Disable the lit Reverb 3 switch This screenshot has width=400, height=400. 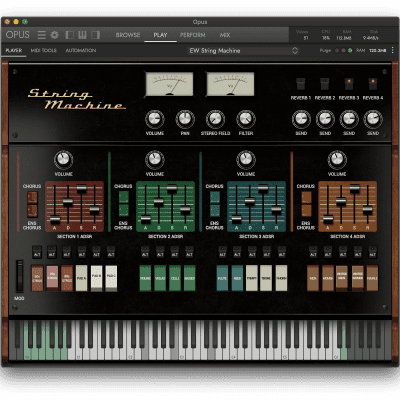click(x=349, y=84)
